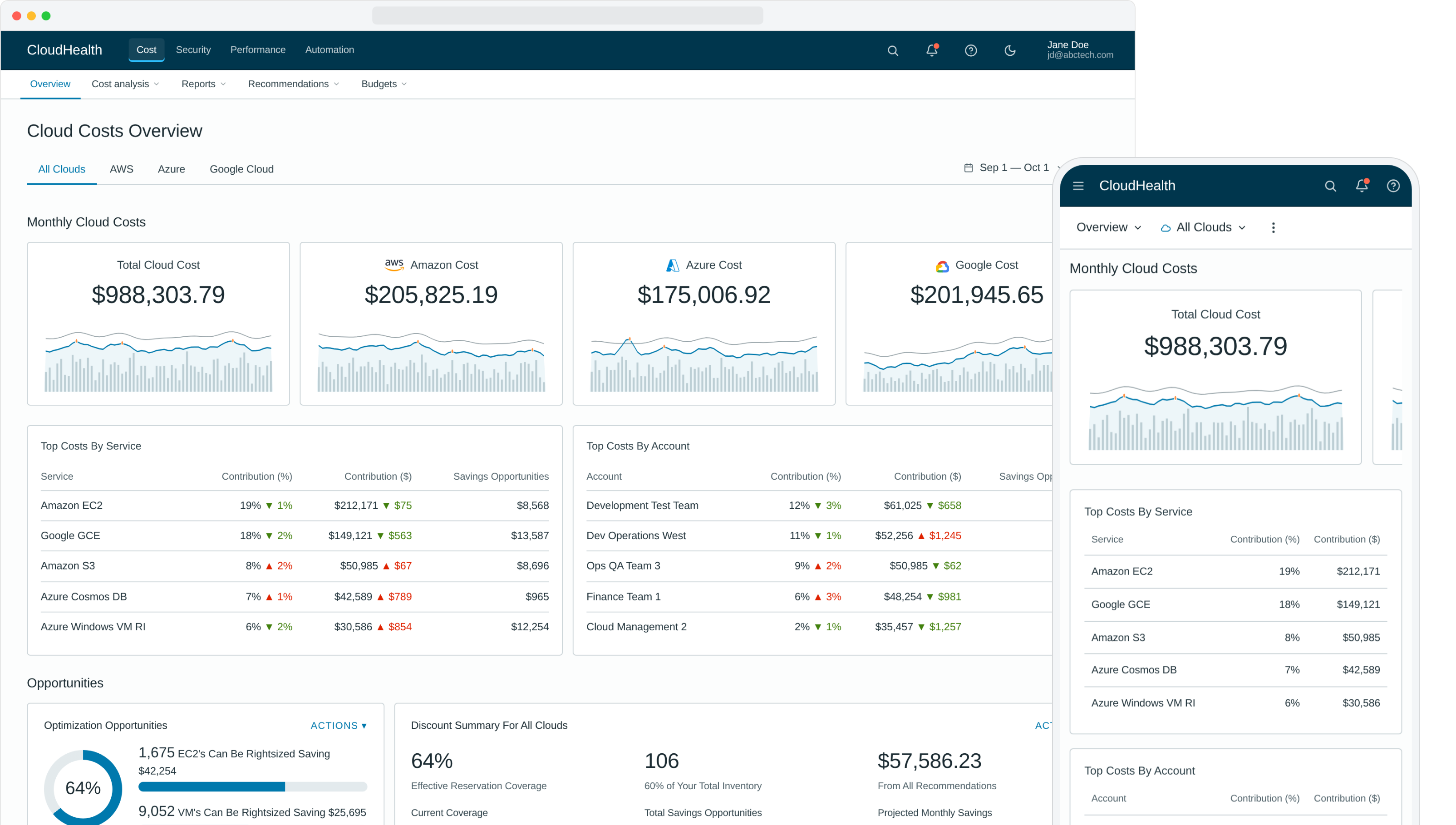The image size is (1456, 825).
Task: Open the three-dot more menu in mobile view
Action: (x=1273, y=227)
